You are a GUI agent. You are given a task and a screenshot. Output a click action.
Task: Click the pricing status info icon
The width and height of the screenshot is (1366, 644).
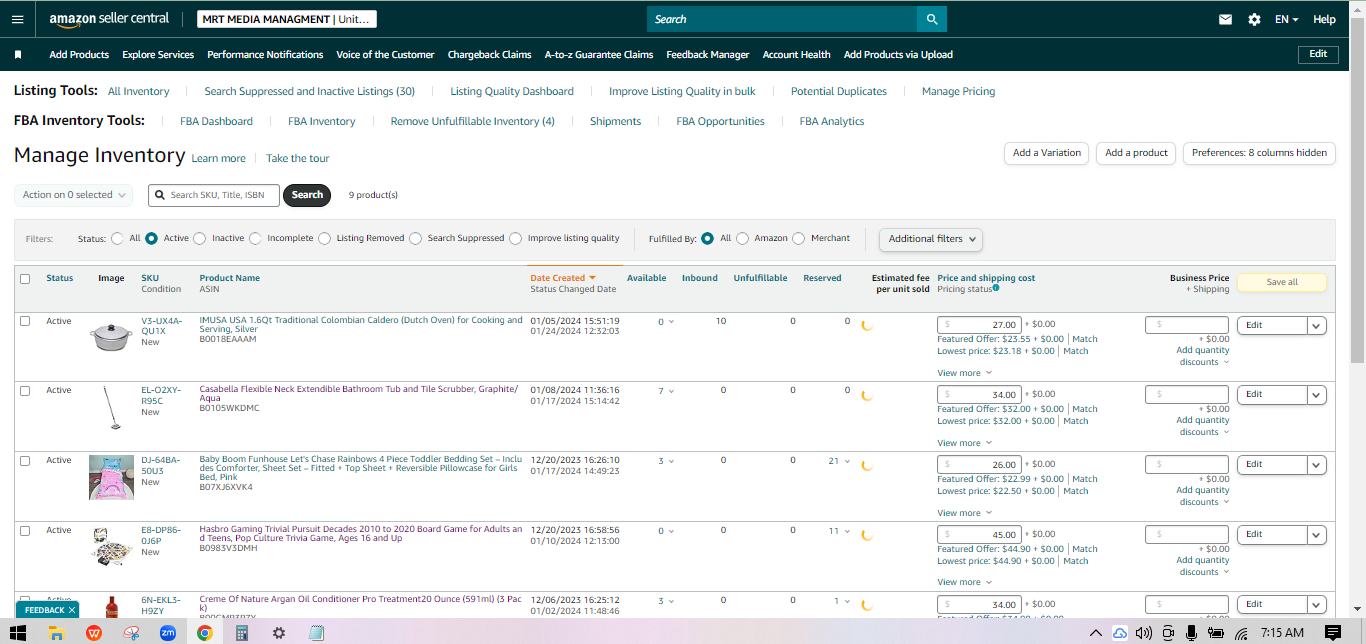point(996,288)
